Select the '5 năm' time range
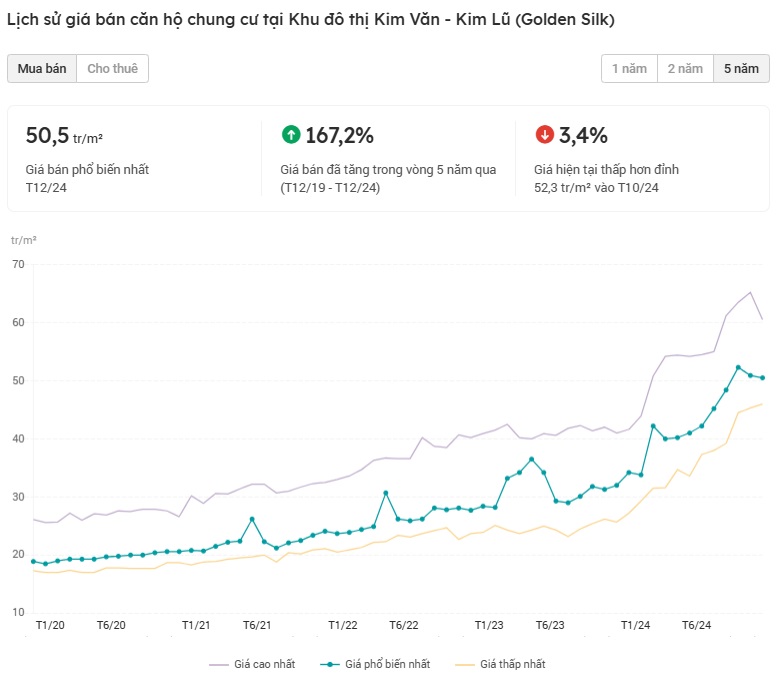The height and width of the screenshot is (681, 781). 741,68
